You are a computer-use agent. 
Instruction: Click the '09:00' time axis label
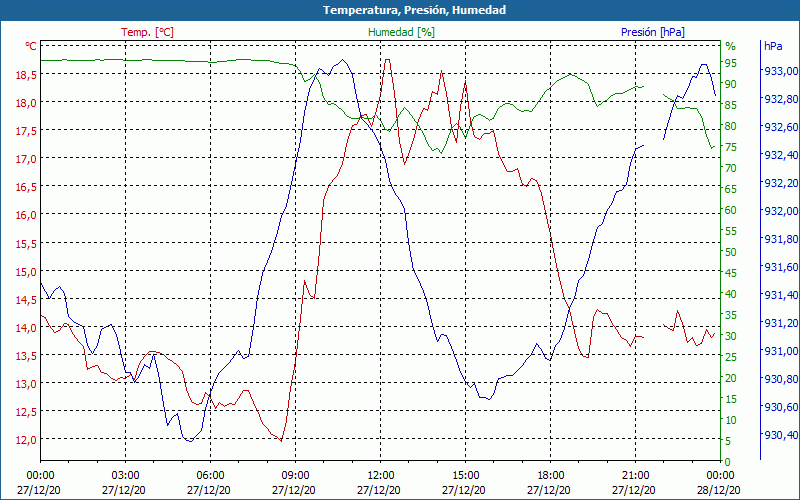point(295,476)
